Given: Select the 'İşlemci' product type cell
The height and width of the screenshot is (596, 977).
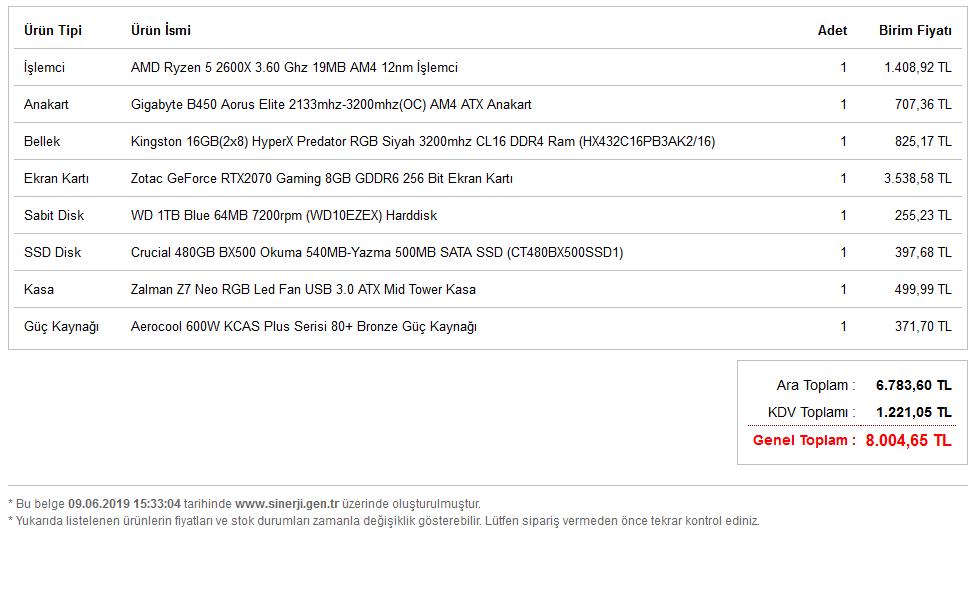Looking at the screenshot, I should pyautogui.click(x=44, y=67).
